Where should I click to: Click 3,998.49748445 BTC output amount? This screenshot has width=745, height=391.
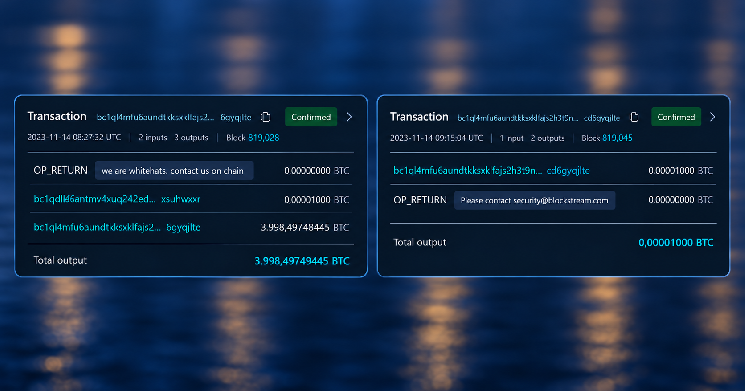(x=305, y=228)
